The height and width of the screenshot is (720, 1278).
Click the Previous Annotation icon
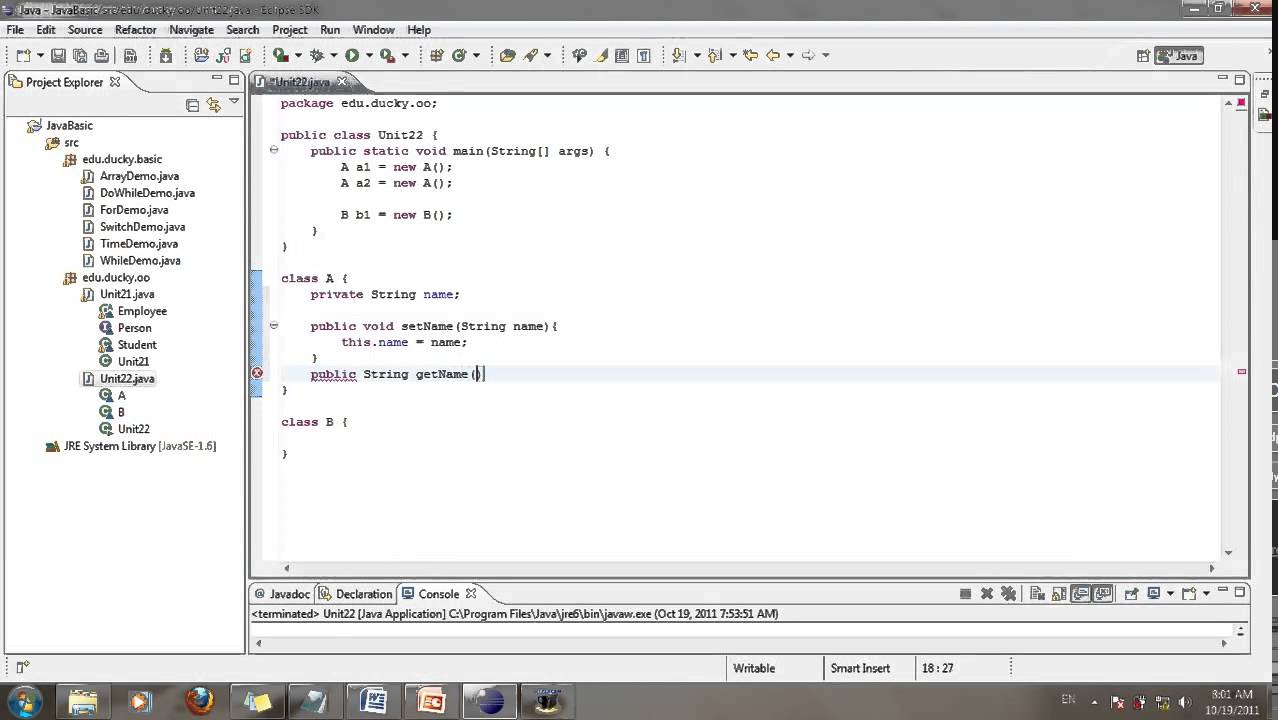point(714,56)
